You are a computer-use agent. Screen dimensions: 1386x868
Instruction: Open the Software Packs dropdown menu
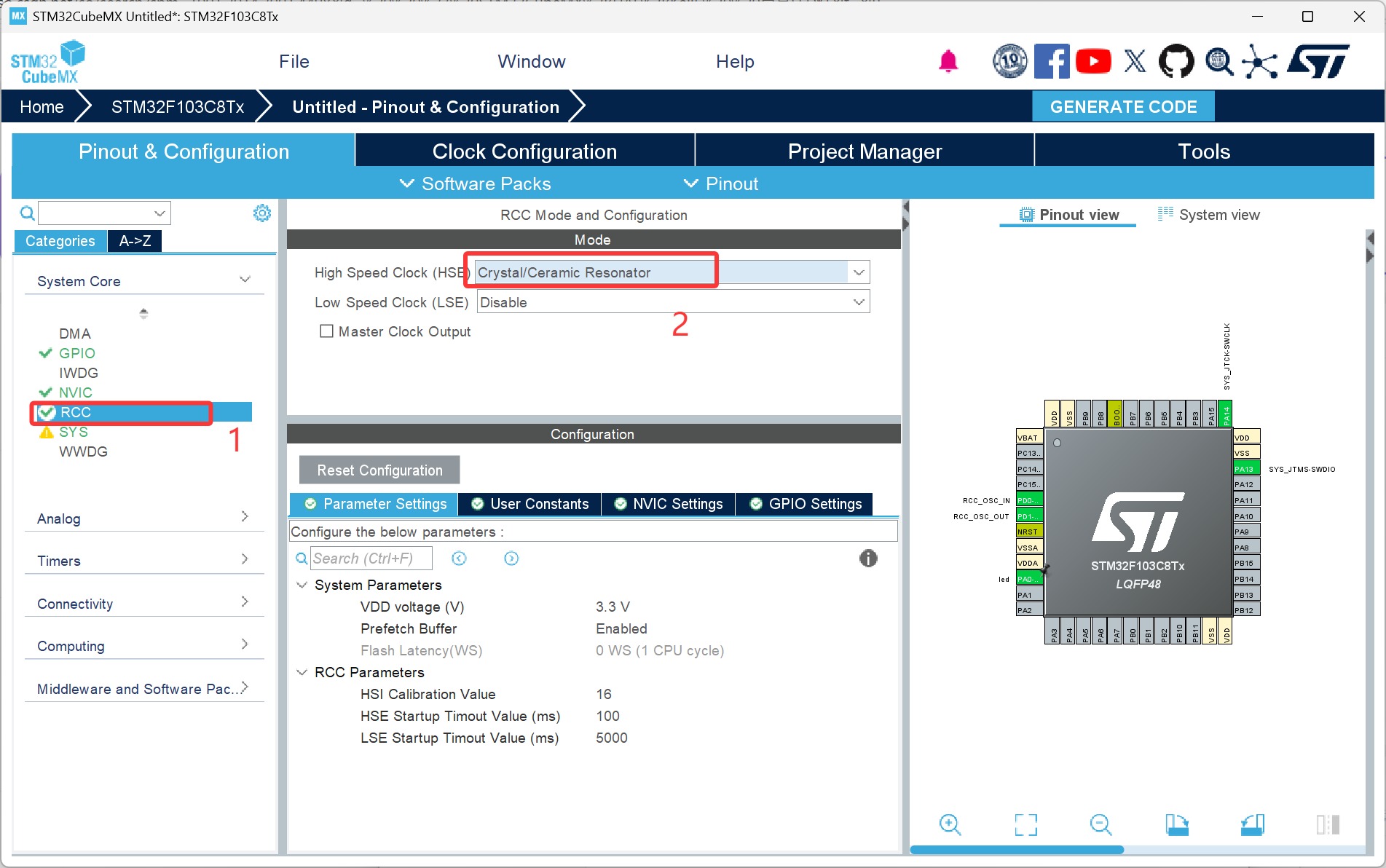click(x=475, y=184)
